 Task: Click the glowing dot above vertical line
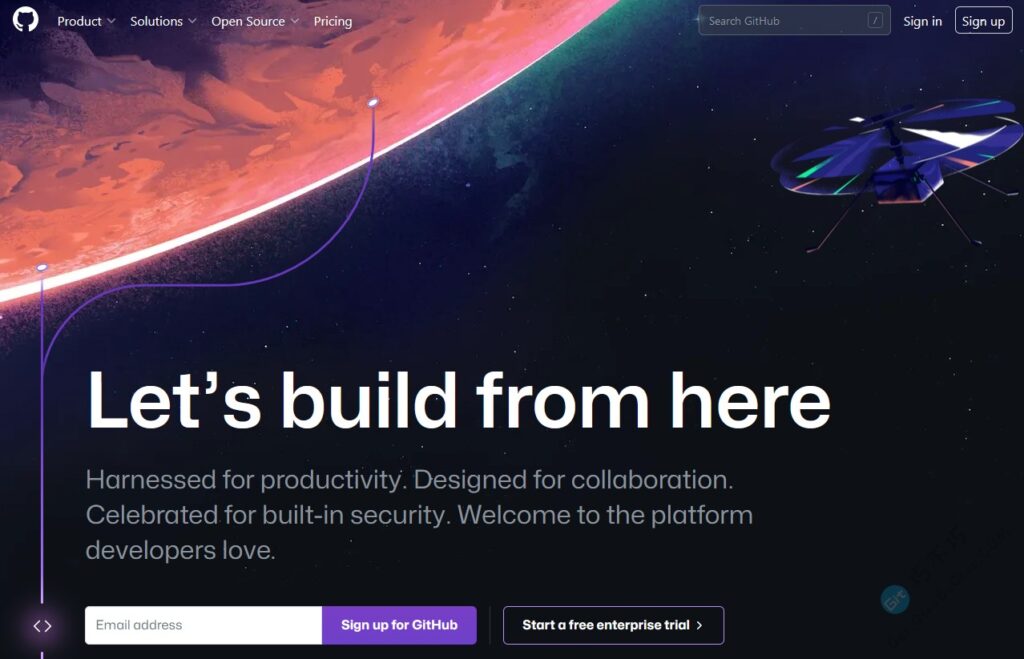coord(42,267)
